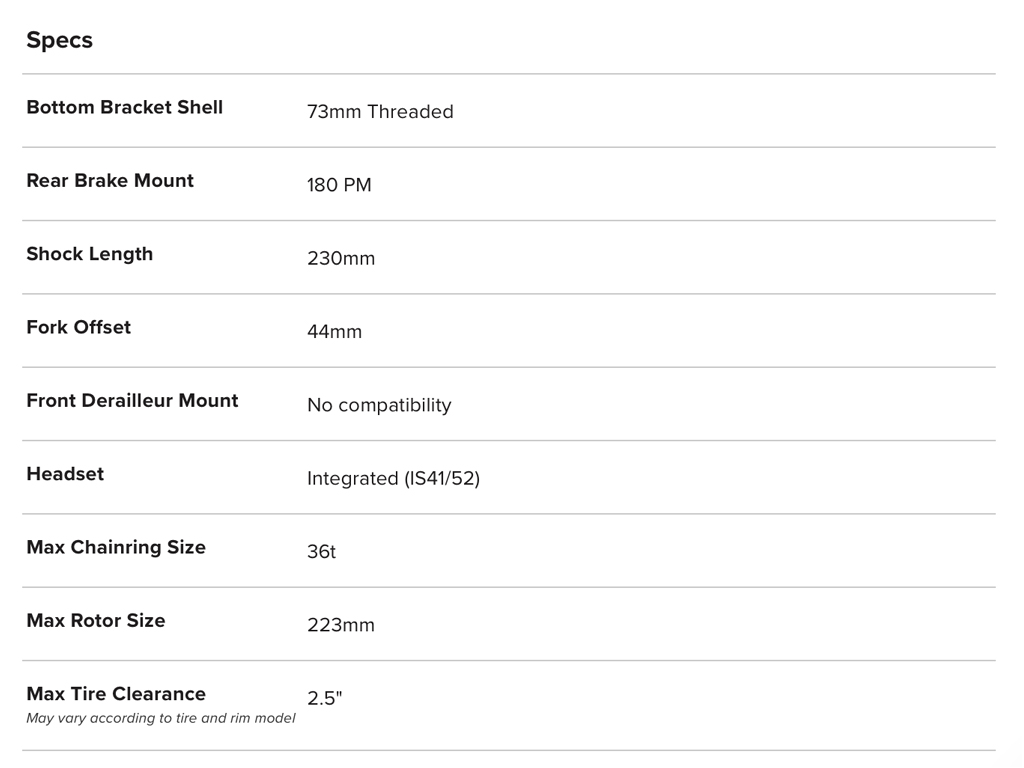Select the 2.5" tire clearance value
The width and height of the screenshot is (1024, 768).
[x=324, y=698]
